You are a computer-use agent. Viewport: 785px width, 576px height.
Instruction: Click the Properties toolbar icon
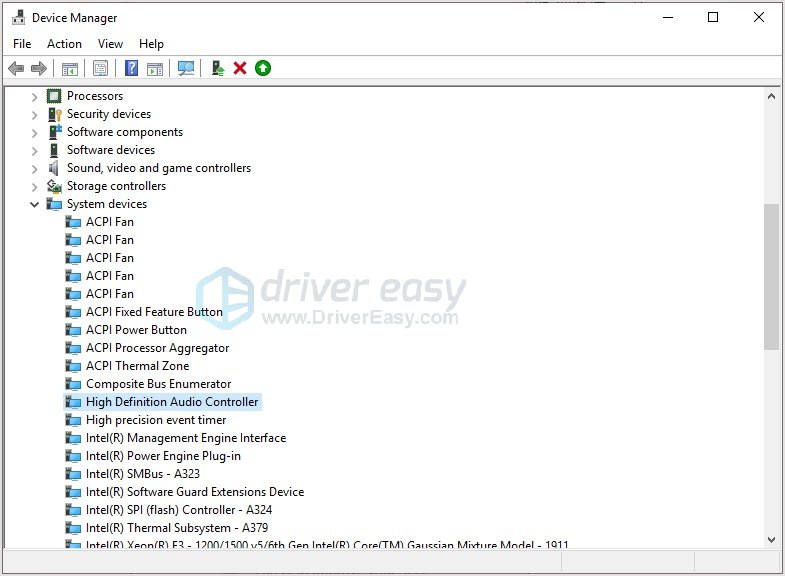coord(100,68)
